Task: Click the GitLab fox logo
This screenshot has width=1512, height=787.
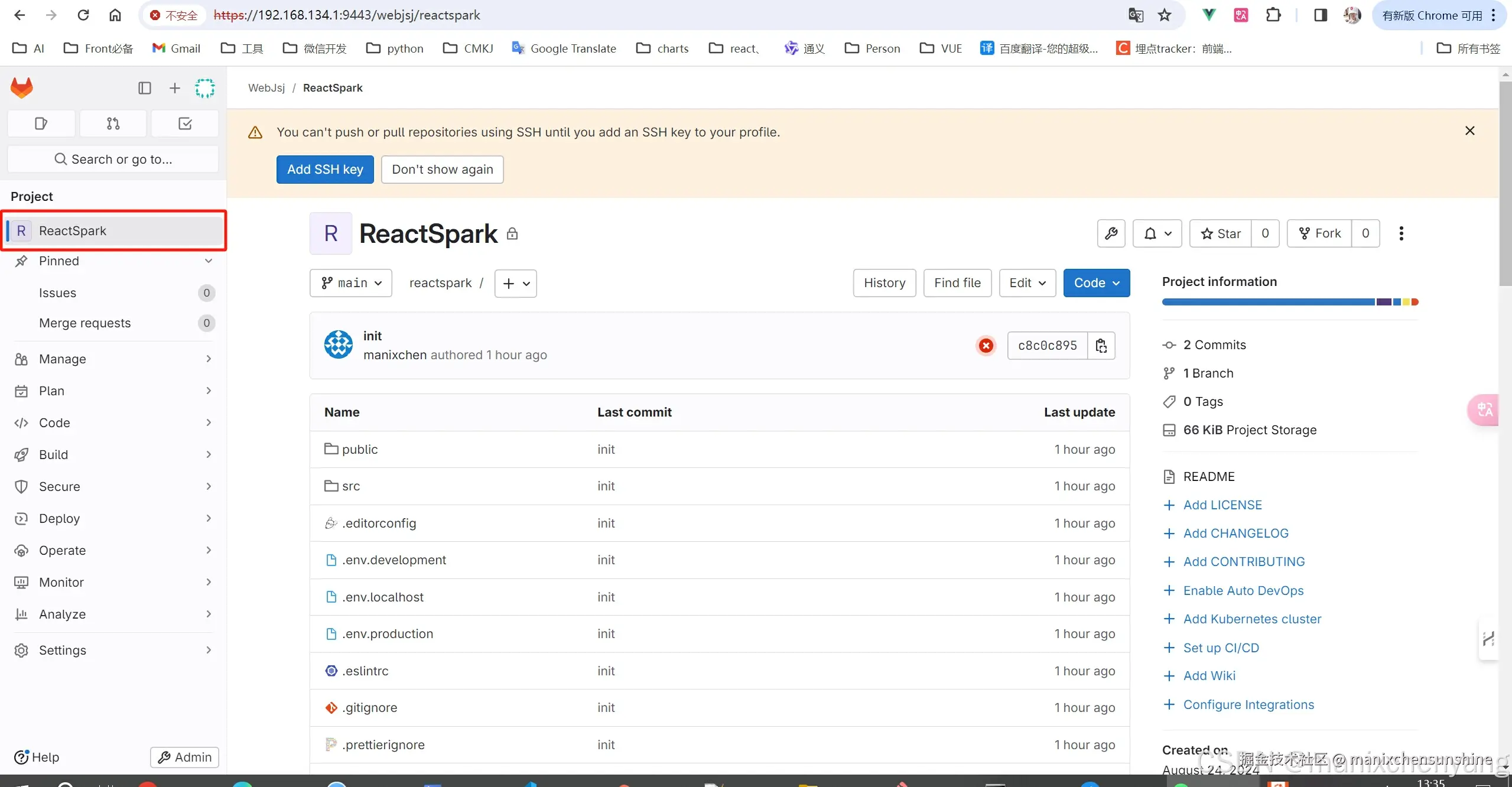Action: [22, 87]
